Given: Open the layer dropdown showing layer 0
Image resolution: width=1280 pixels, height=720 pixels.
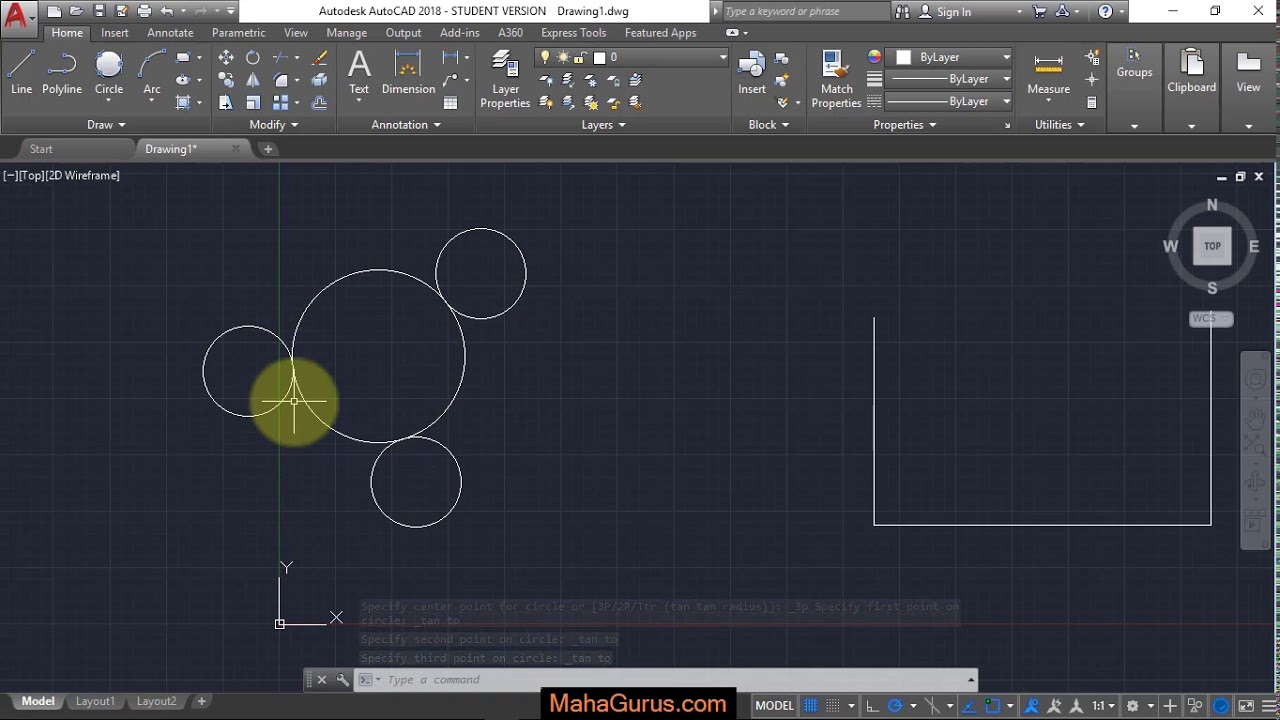Looking at the screenshot, I should coord(632,58).
